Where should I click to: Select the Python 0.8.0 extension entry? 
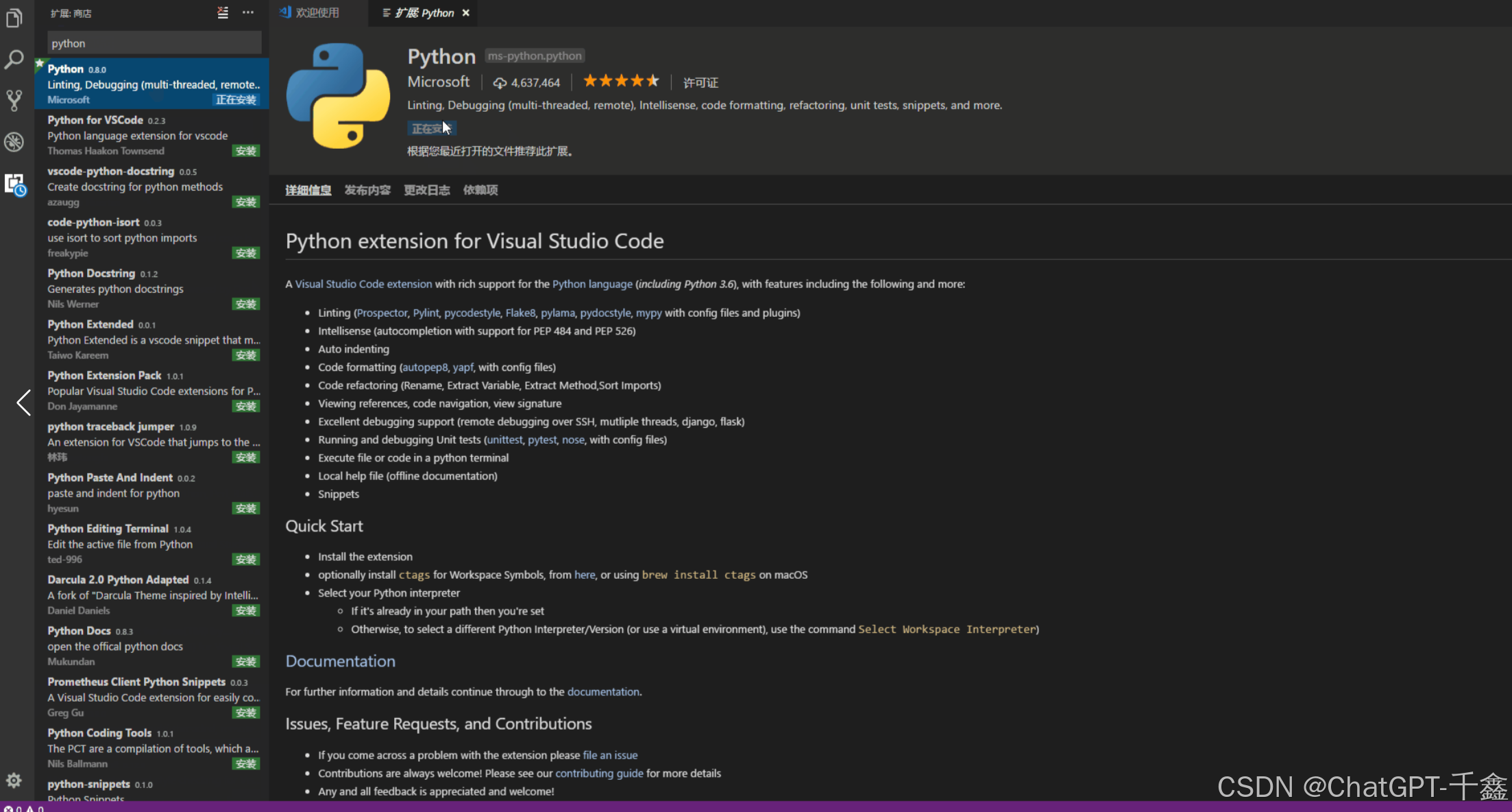click(x=151, y=84)
